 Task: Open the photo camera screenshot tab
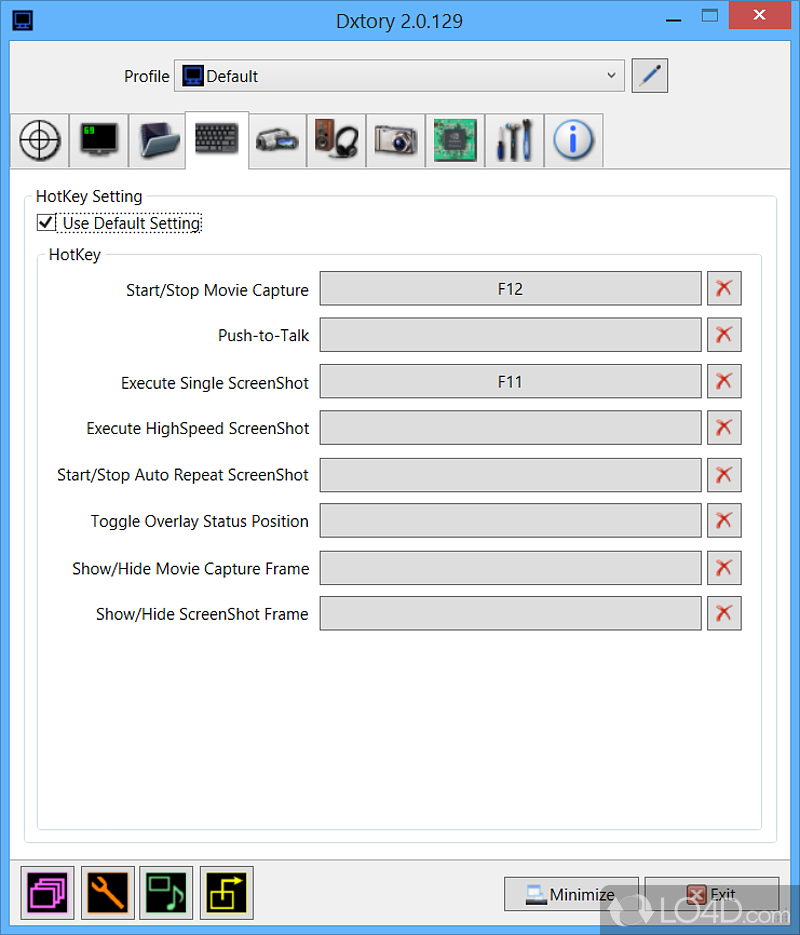396,141
